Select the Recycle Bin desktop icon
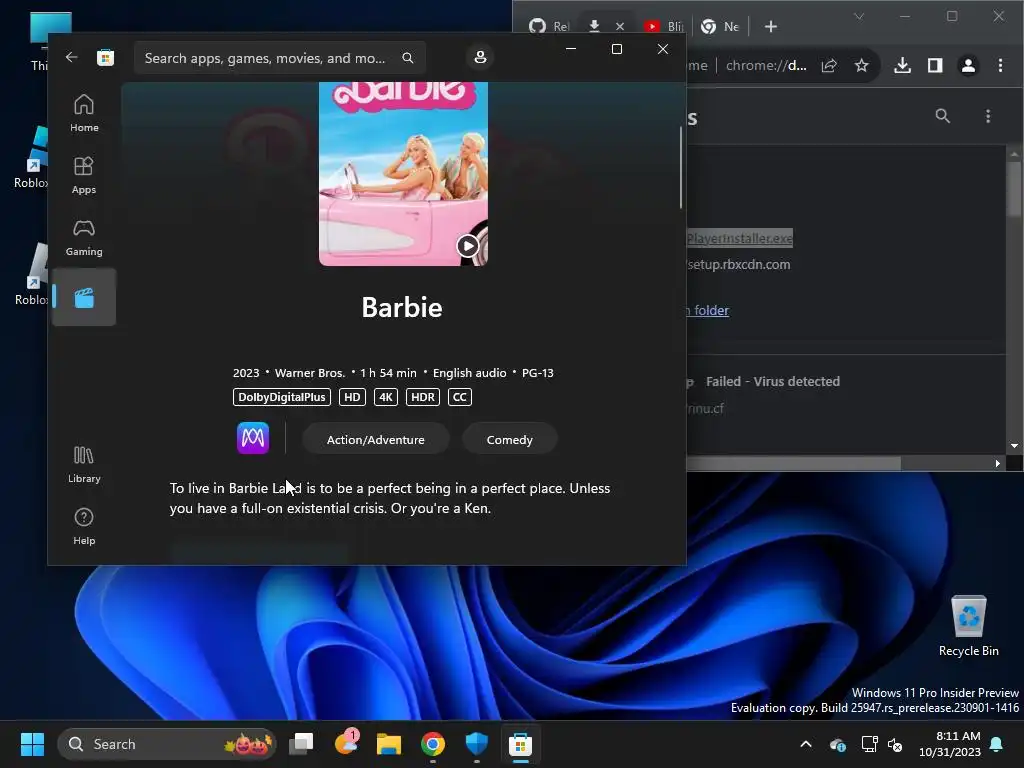 pos(968,626)
